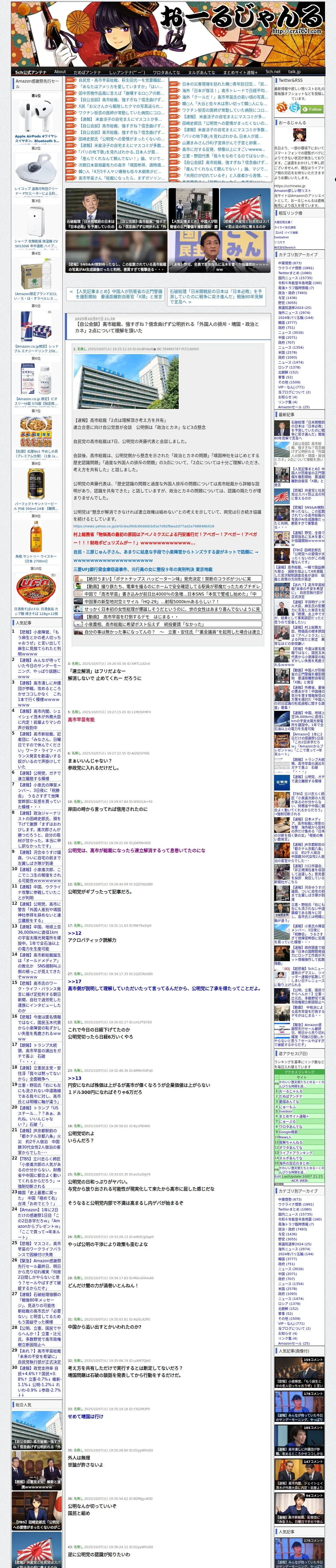This screenshot has height=1568, width=336.
Task: Open uchineko.jp Amazon shopping URL
Action: click(290, 186)
